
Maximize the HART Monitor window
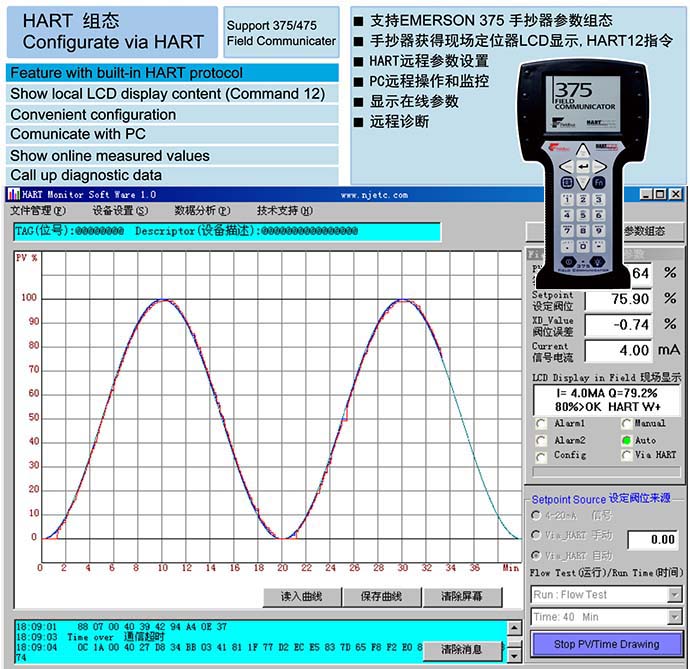660,194
